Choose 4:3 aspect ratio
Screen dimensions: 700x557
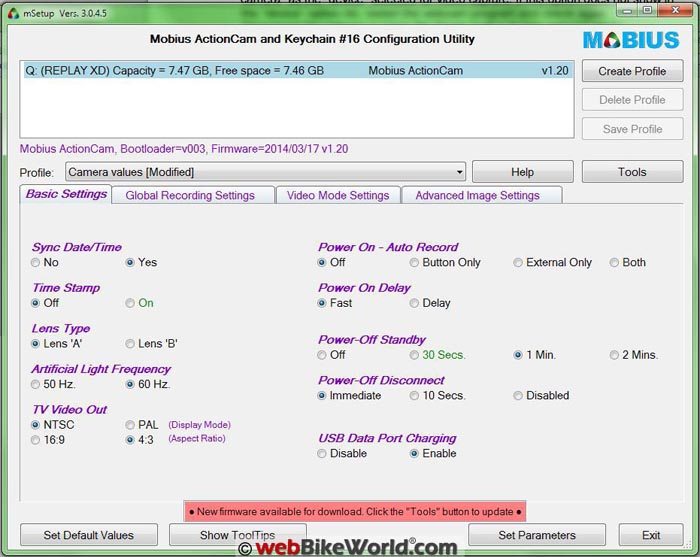coord(130,440)
